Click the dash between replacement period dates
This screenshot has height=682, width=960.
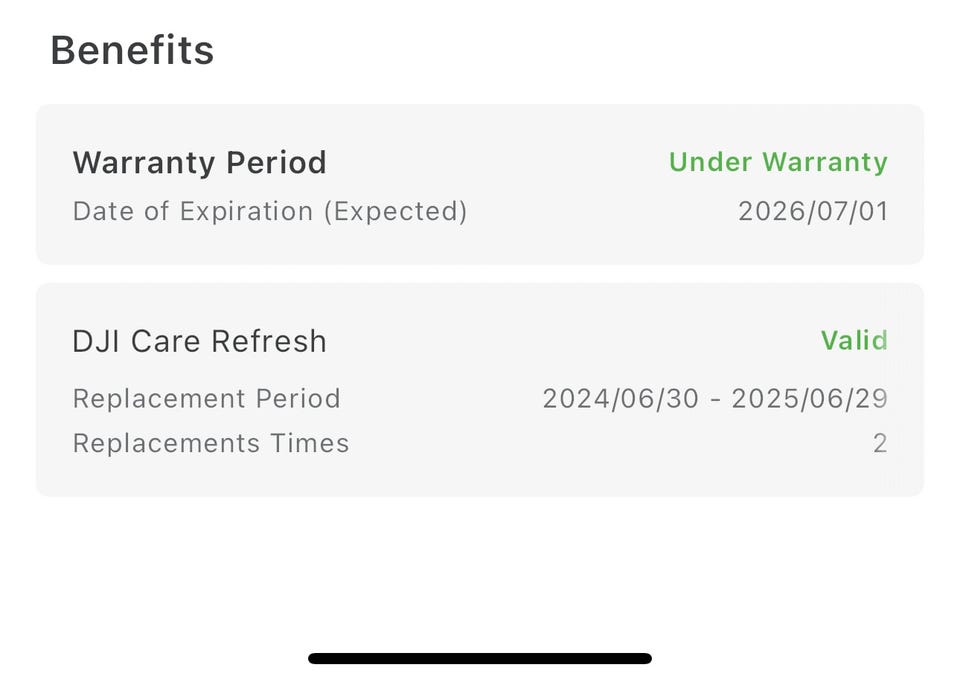(x=714, y=399)
